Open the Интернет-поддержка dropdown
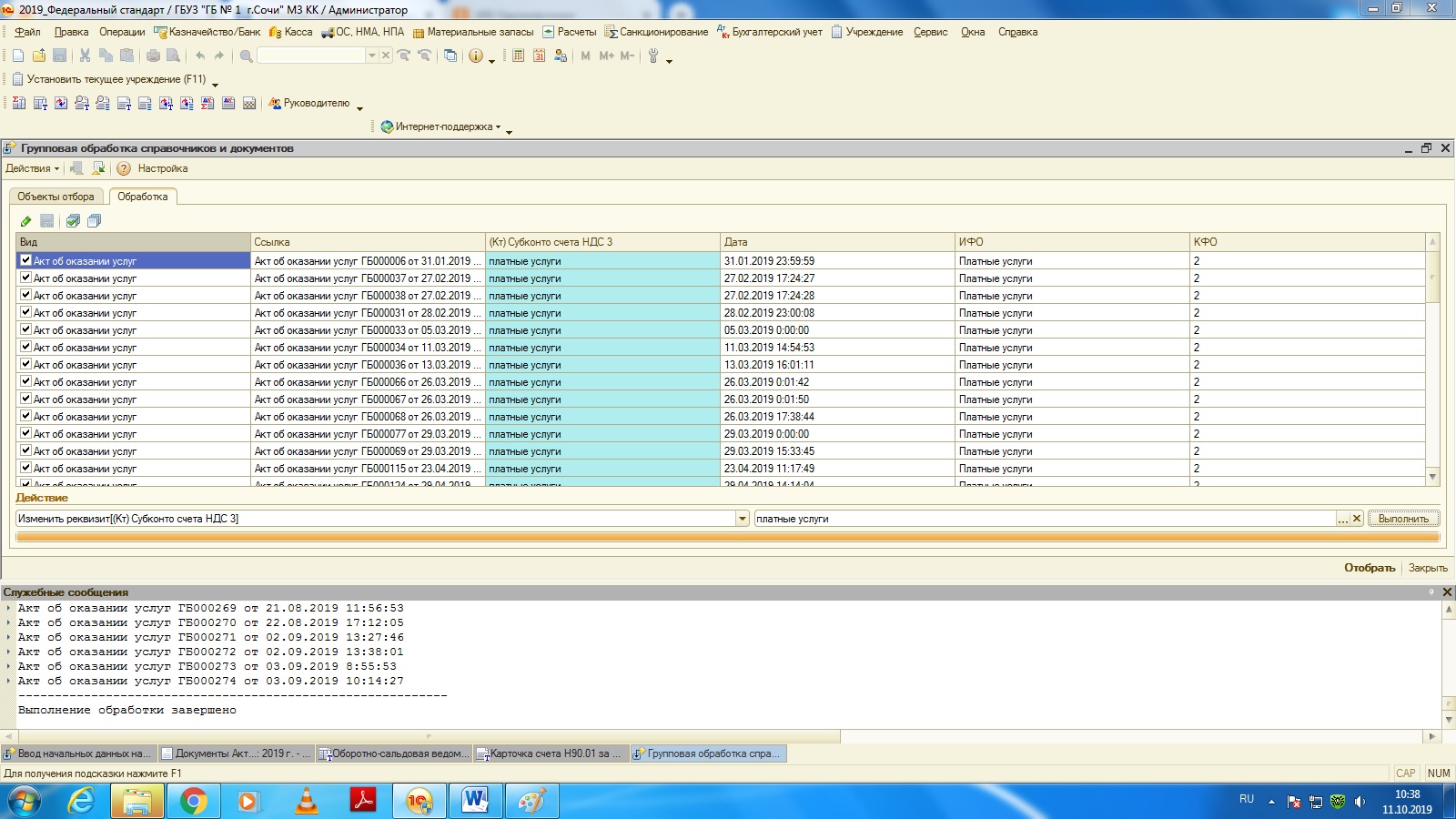Image resolution: width=1456 pixels, height=819 pixels. point(442,126)
